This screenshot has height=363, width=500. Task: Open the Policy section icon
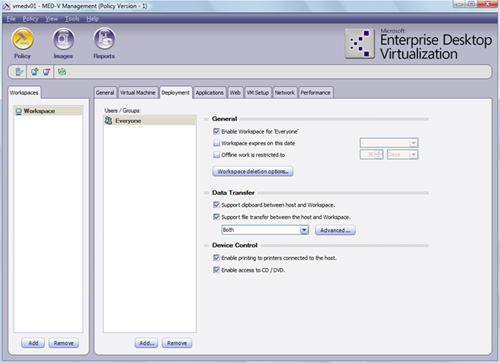pos(23,39)
